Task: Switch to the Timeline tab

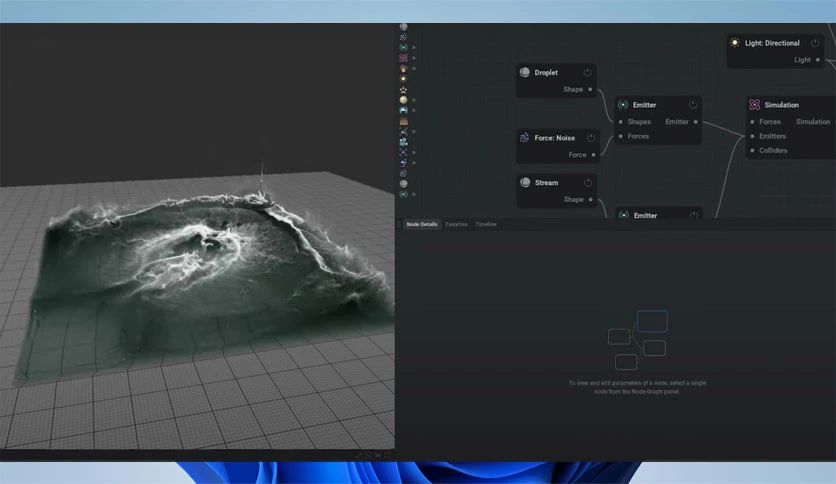Action: [486, 224]
